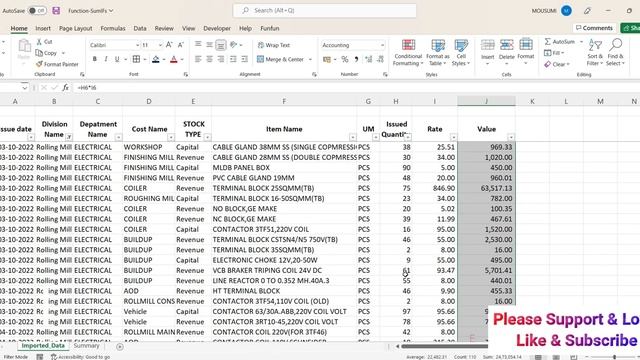Increase font size with larger A
640x360 pixels.
click(169, 45)
